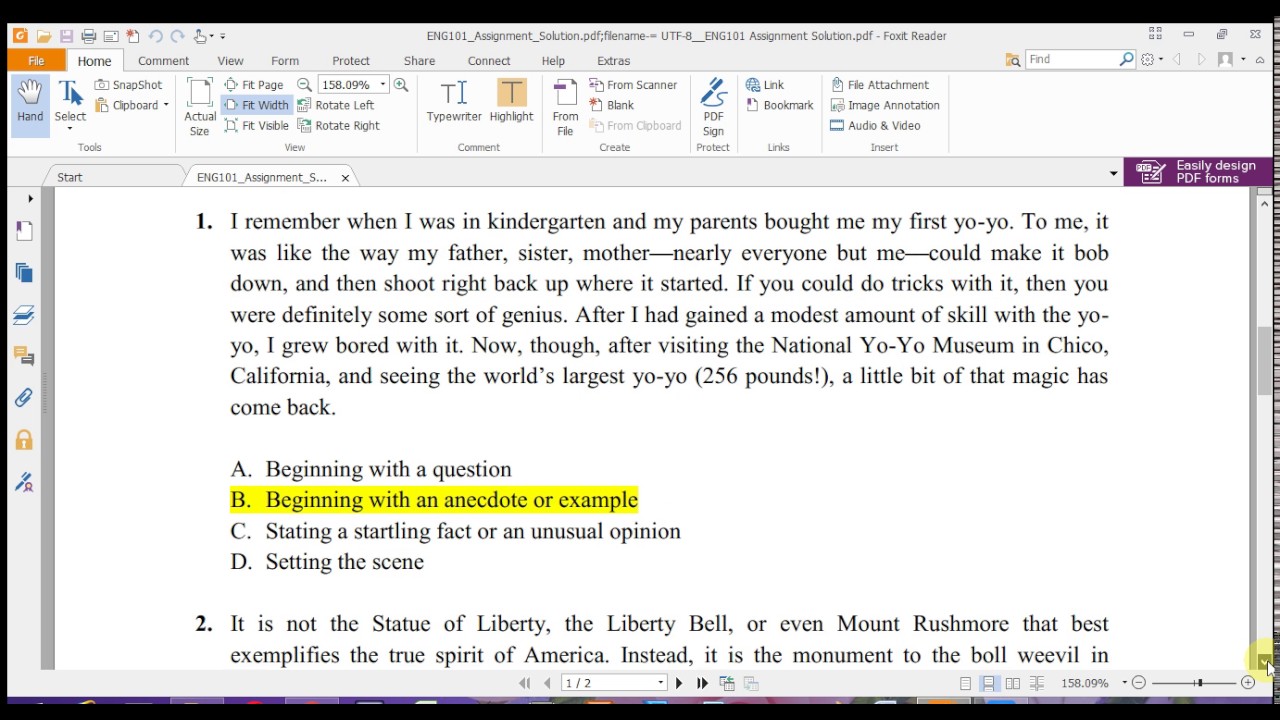The height and width of the screenshot is (720, 1280).
Task: Open the Comments side panel
Action: tap(24, 356)
